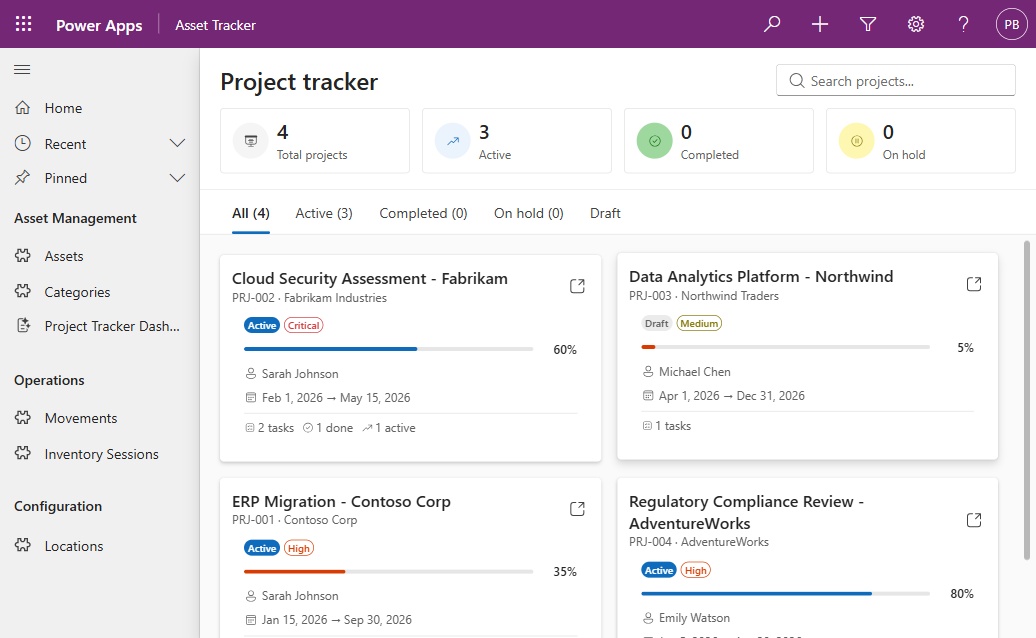Open the advanced filter funnel icon

pos(868,24)
